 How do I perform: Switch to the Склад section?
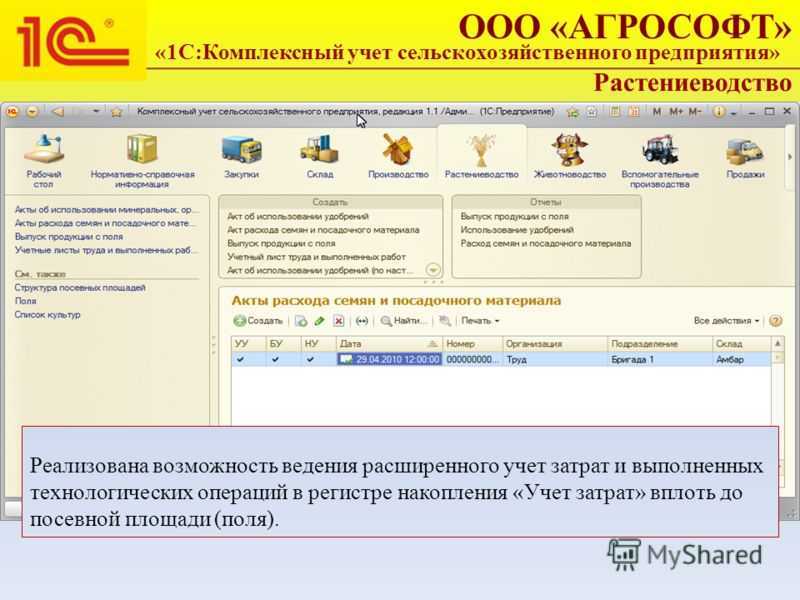tap(320, 156)
